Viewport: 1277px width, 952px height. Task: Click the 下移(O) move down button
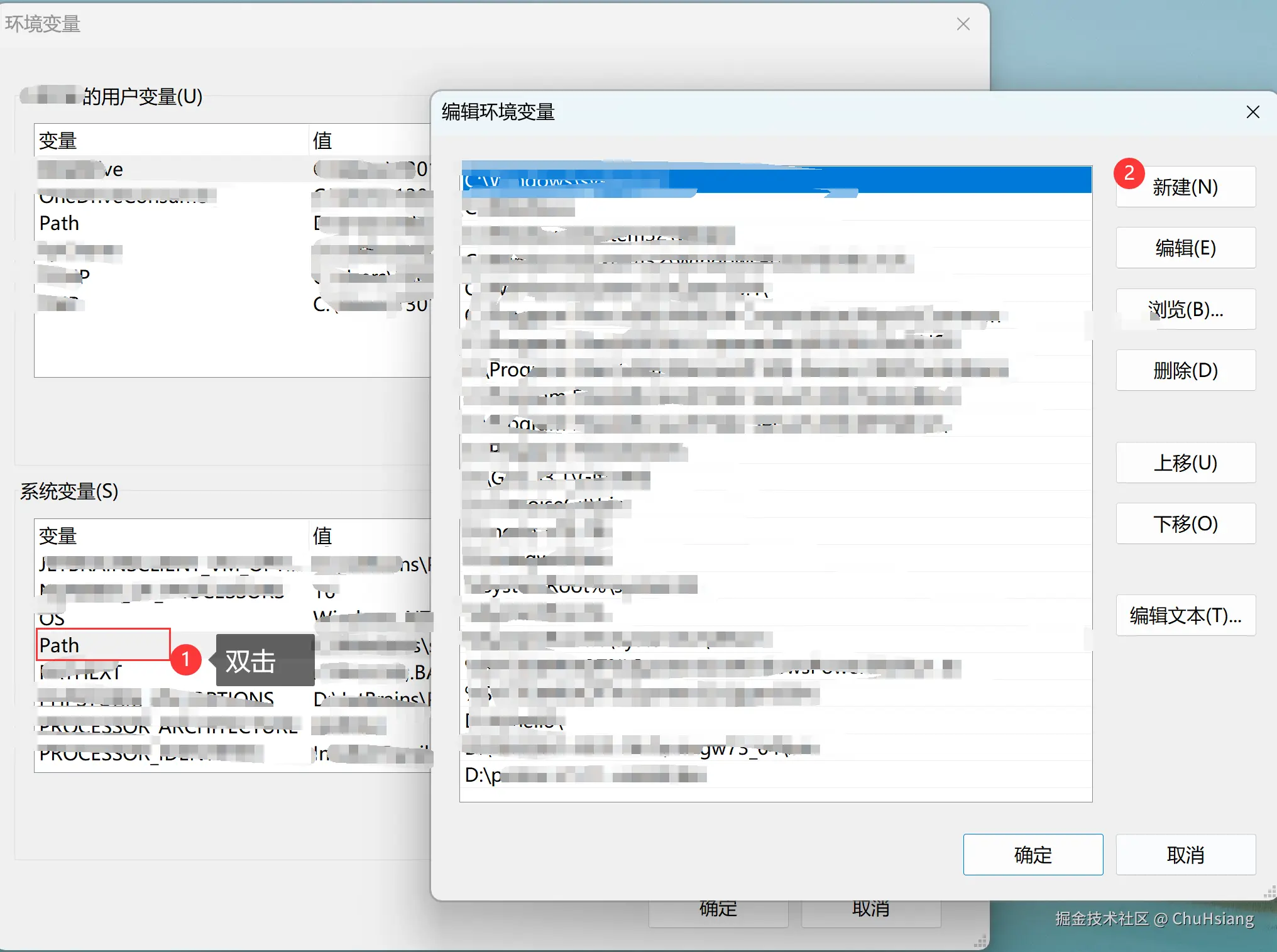pyautogui.click(x=1185, y=523)
